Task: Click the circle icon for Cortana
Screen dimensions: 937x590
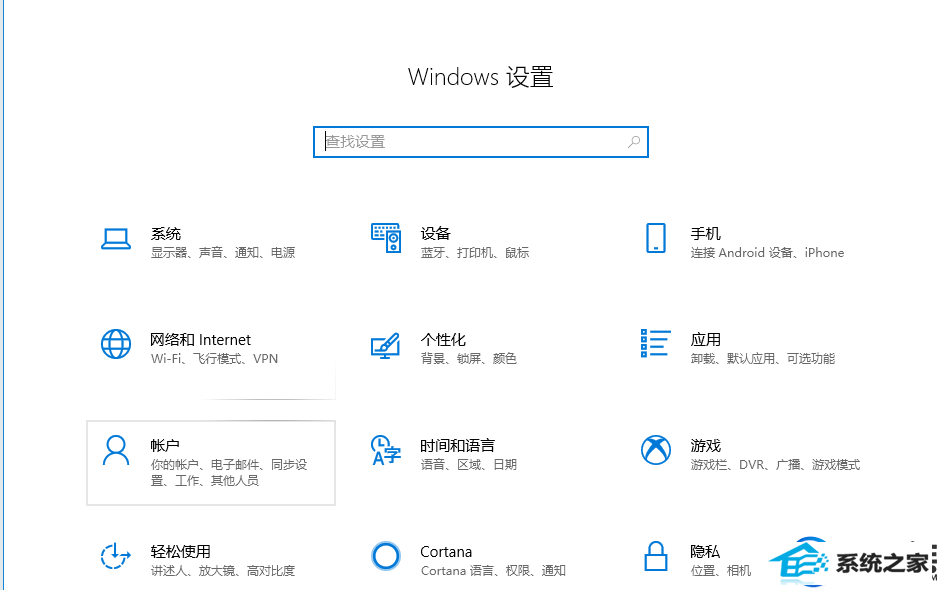Action: coord(385,556)
